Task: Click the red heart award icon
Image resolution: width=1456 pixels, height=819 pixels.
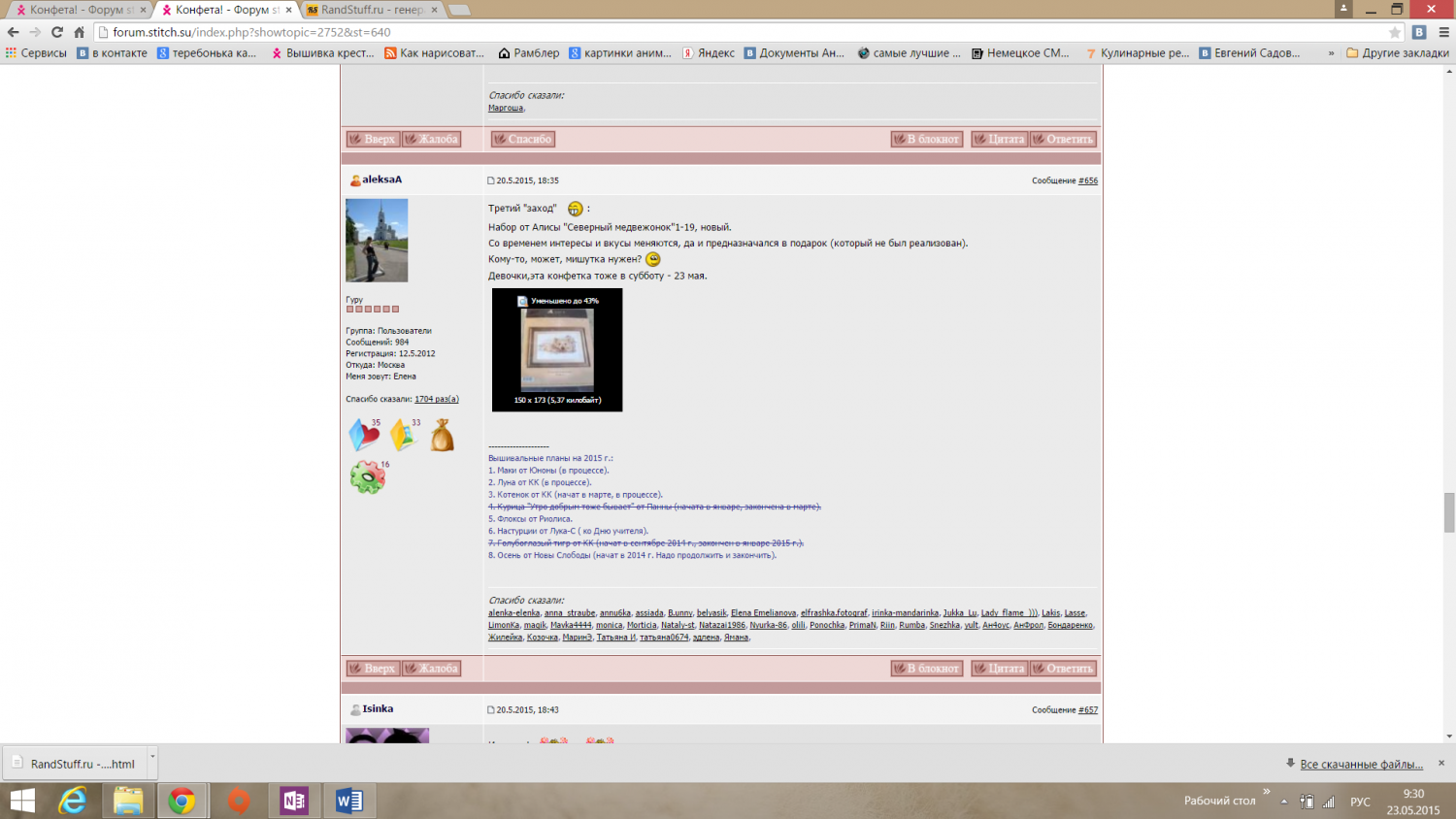Action: (364, 436)
